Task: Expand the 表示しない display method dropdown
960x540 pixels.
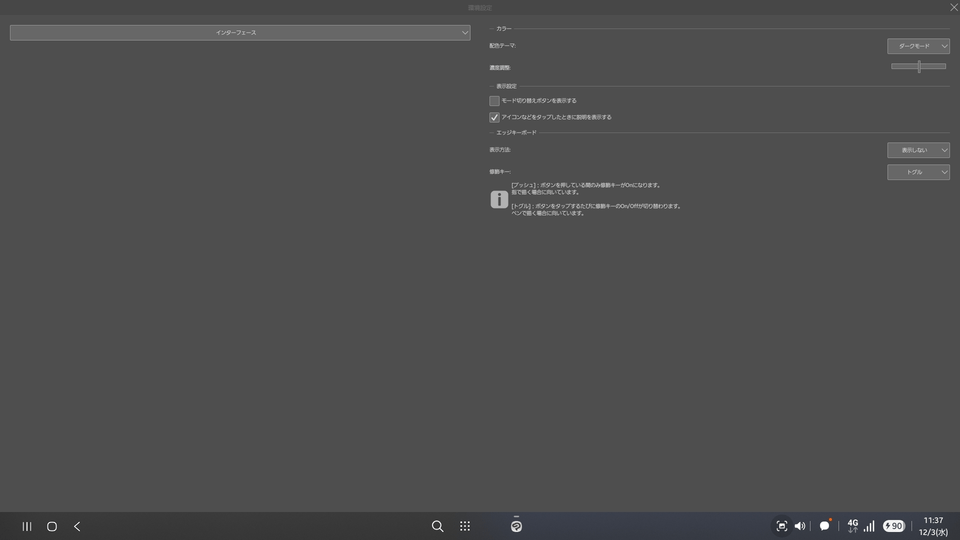Action: [x=918, y=150]
